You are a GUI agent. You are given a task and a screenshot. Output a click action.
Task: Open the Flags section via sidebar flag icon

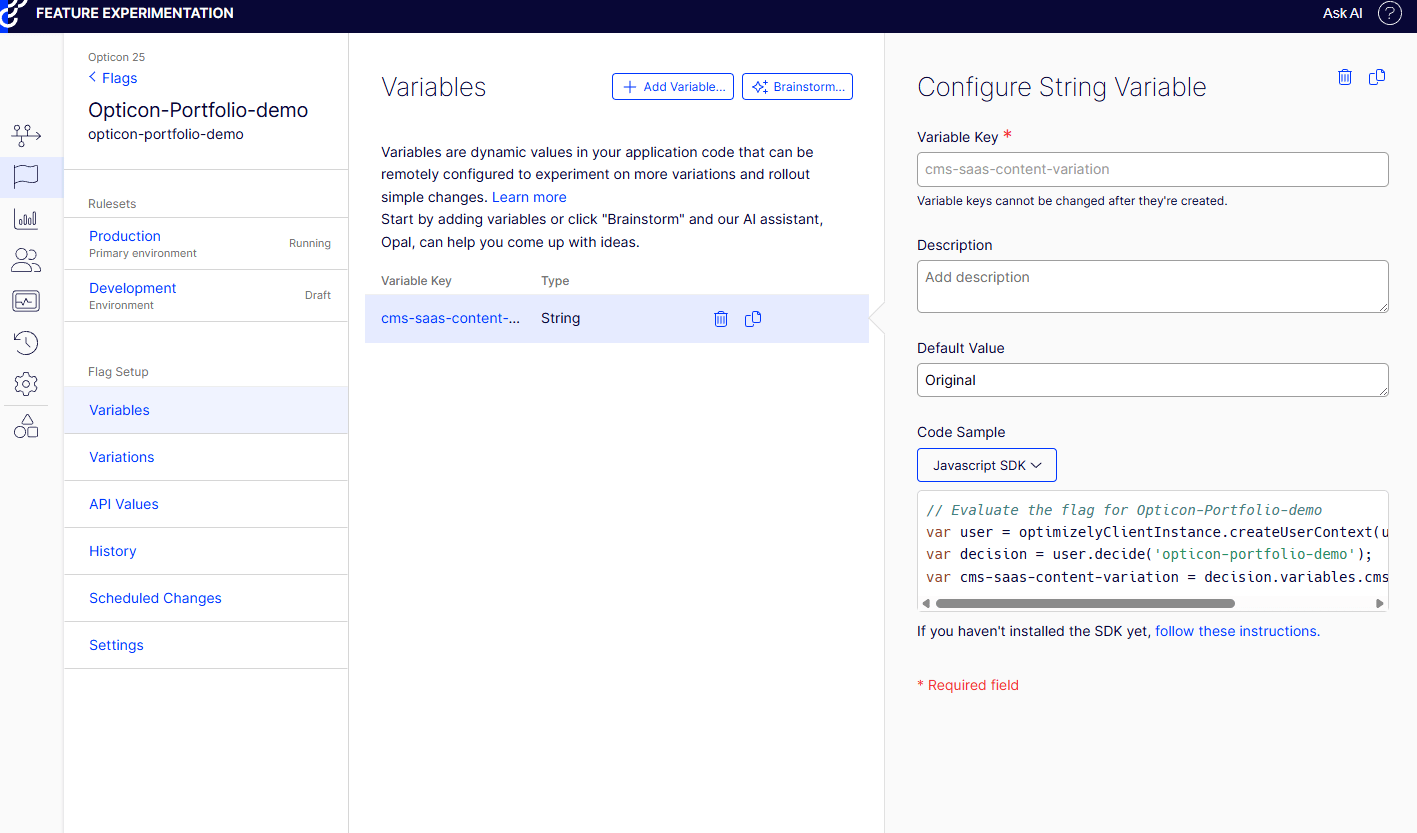coord(26,177)
